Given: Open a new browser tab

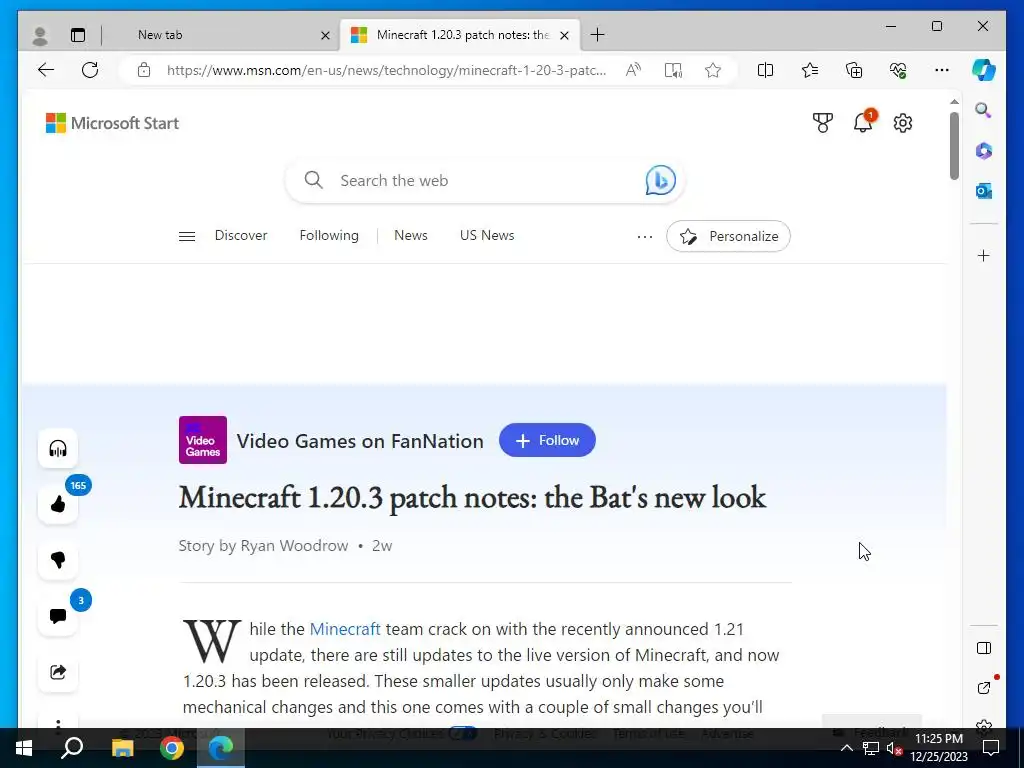Looking at the screenshot, I should (597, 35).
